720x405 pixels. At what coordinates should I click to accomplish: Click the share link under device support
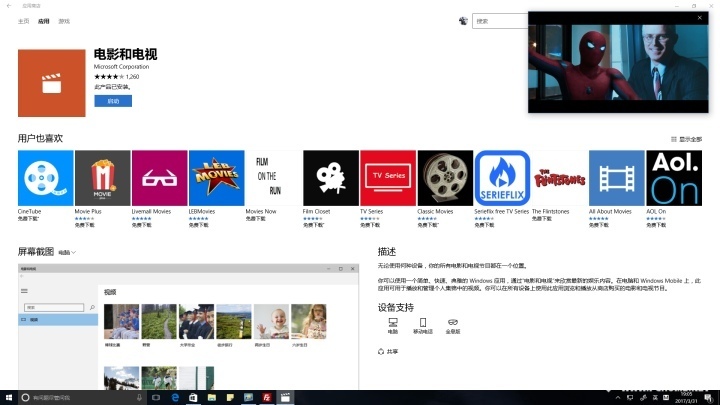click(x=388, y=352)
